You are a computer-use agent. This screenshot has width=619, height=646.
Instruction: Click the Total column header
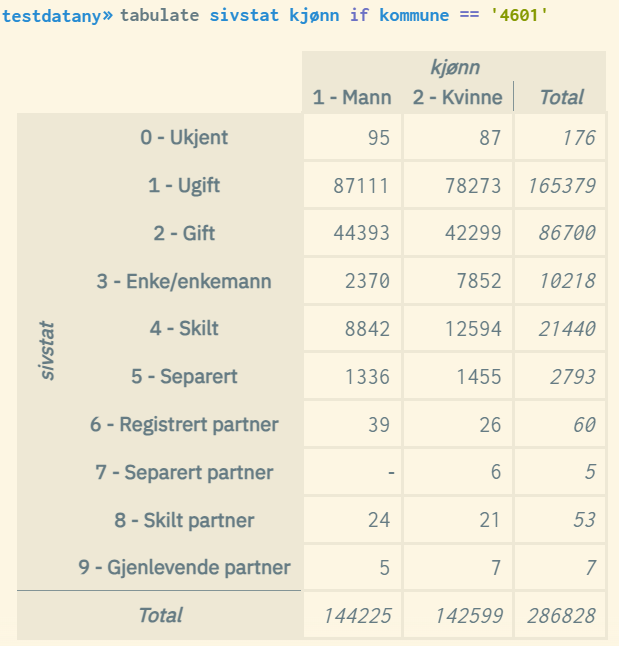[561, 97]
